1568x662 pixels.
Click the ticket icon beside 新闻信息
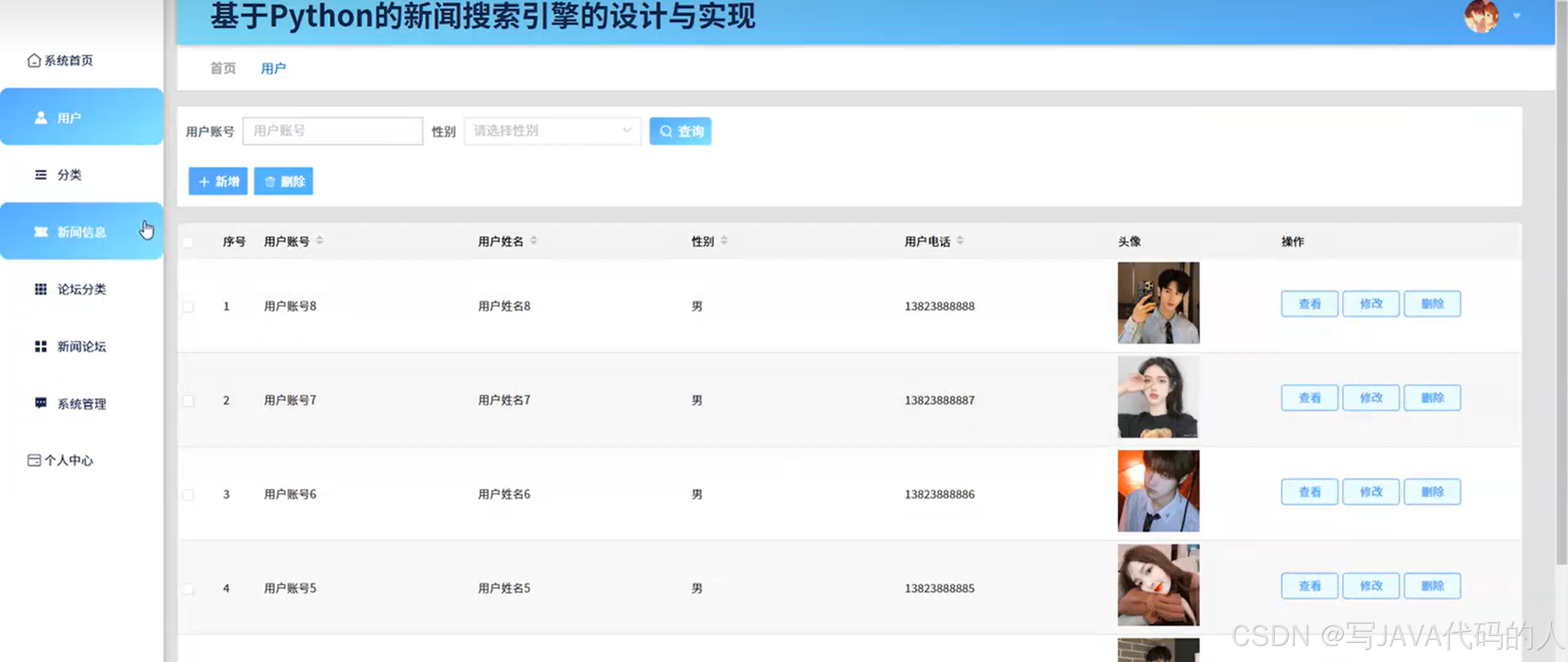(x=41, y=232)
